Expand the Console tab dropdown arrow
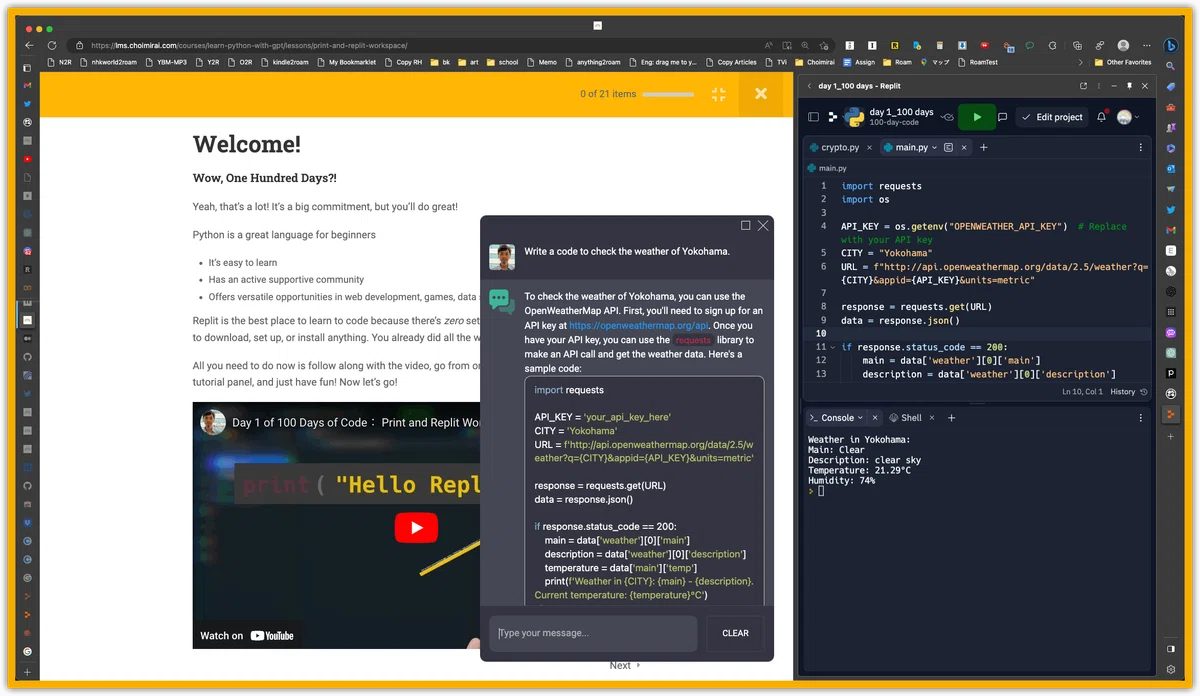This screenshot has height=696, width=1200. (x=861, y=418)
